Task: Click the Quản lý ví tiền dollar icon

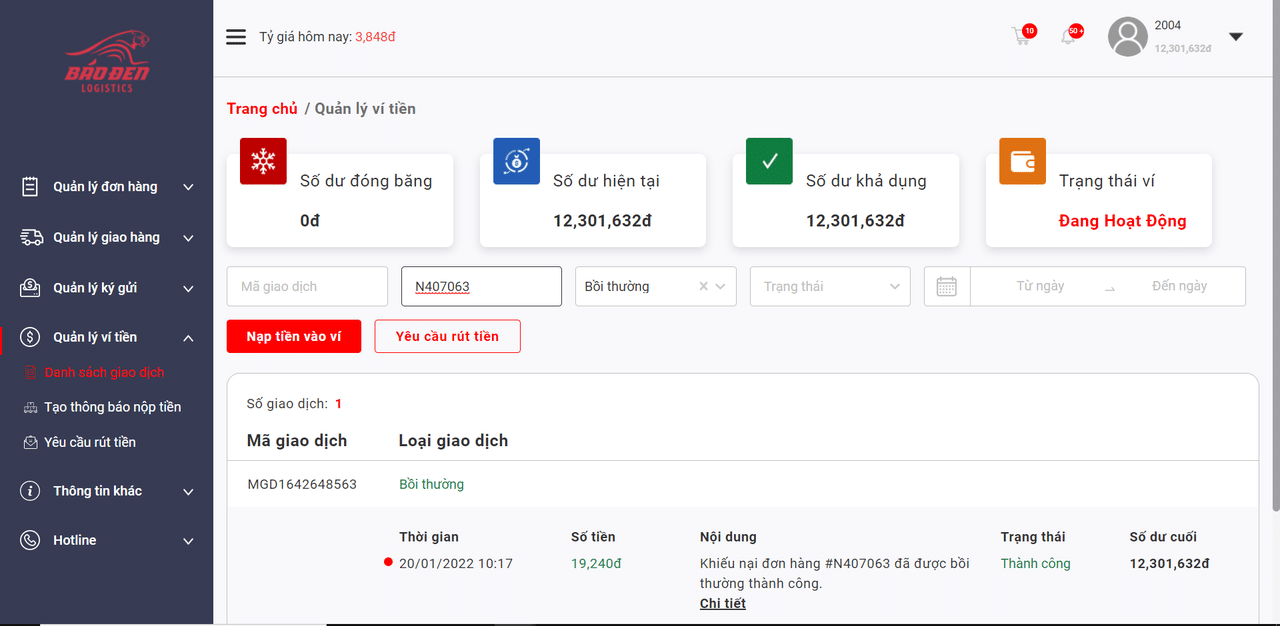Action: tap(30, 337)
